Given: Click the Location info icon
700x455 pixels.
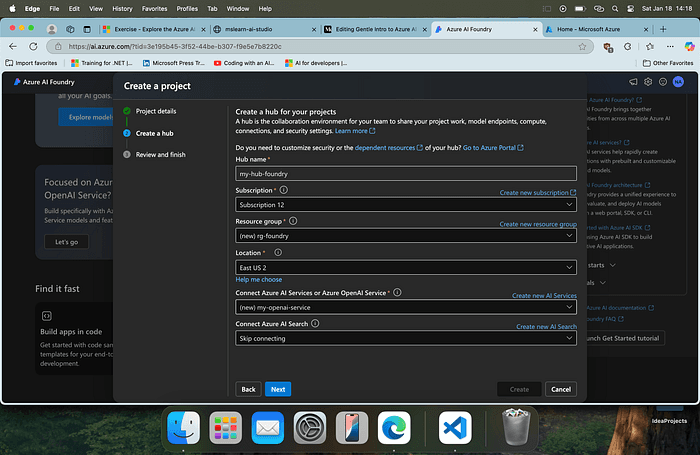Looking at the screenshot, I should (278, 252).
